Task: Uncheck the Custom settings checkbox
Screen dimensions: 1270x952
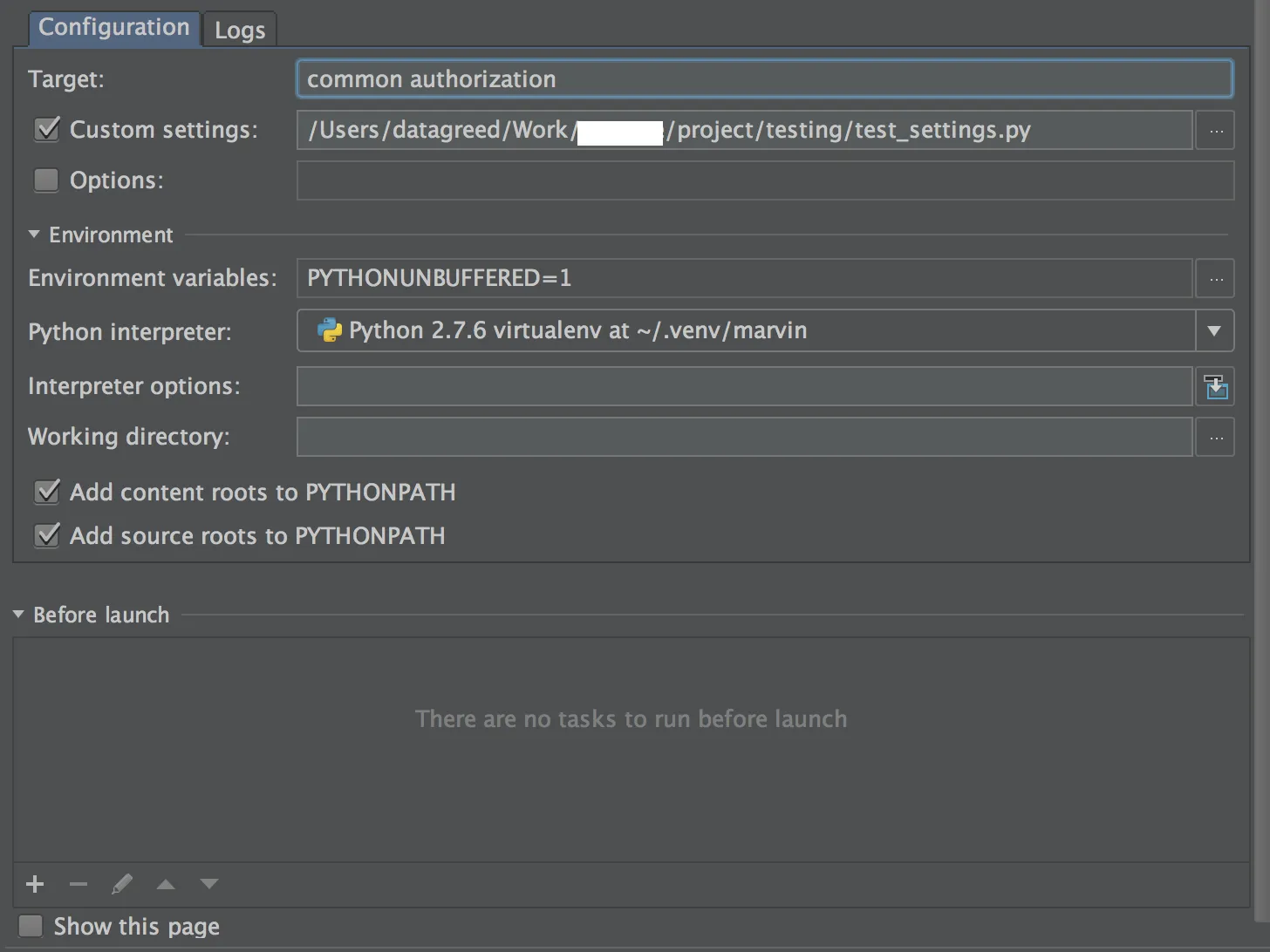Action: pos(46,130)
